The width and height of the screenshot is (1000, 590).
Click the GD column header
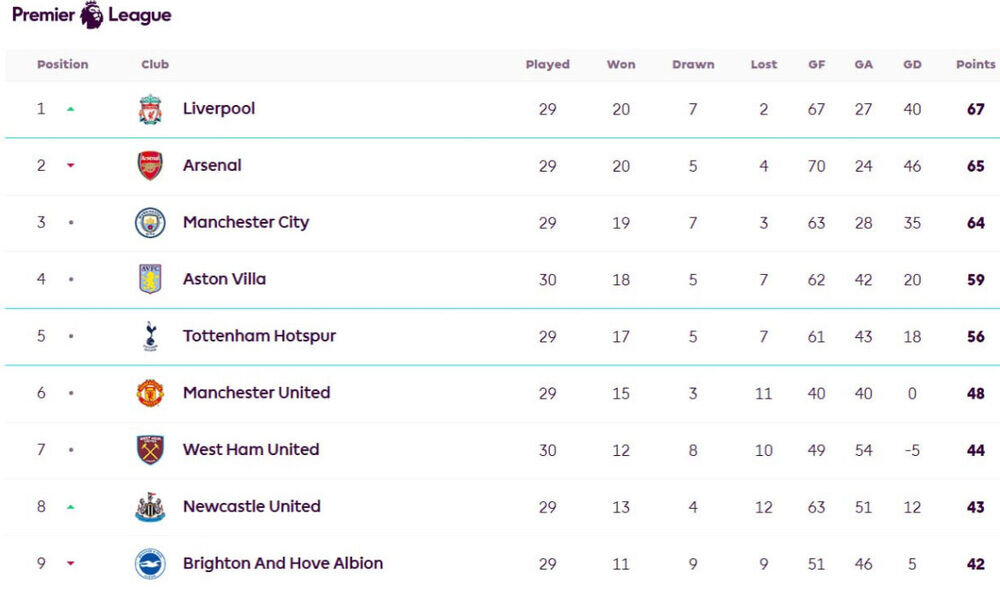click(x=912, y=64)
